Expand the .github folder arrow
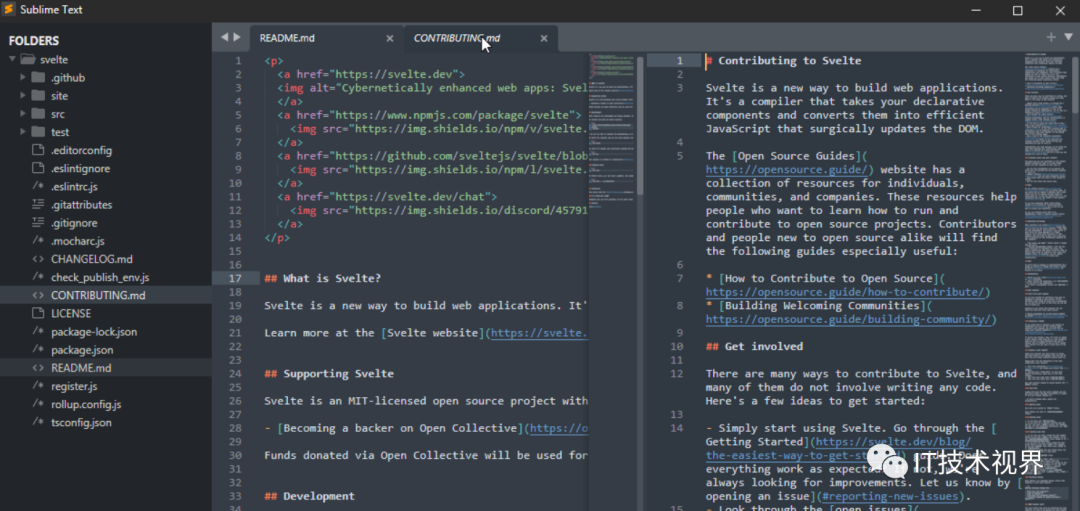Viewport: 1080px width, 511px height. point(23,77)
